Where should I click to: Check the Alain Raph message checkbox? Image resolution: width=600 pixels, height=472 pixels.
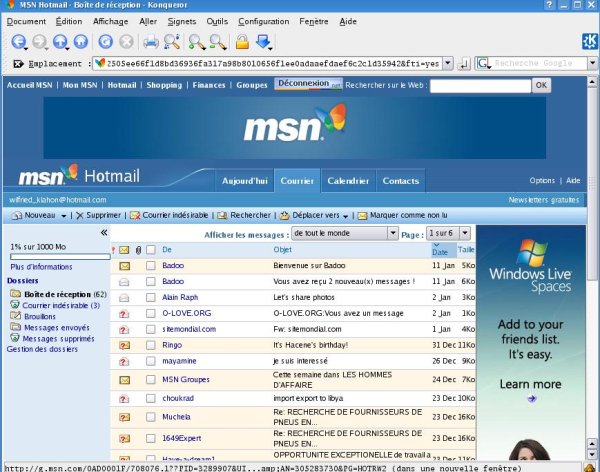point(151,297)
